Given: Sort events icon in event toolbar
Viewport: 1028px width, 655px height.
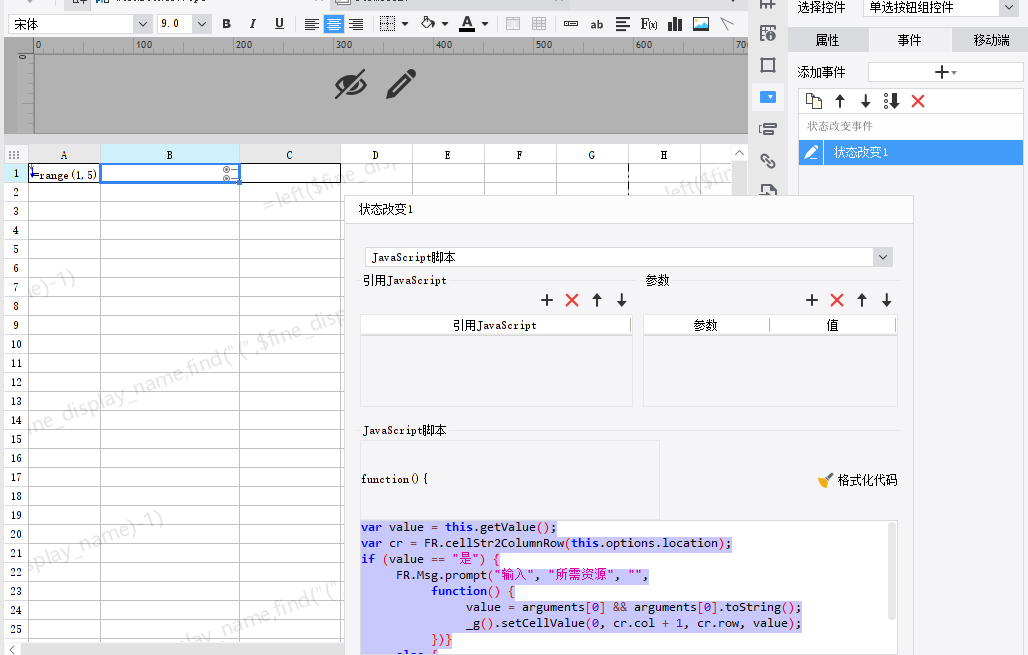Looking at the screenshot, I should coord(891,101).
